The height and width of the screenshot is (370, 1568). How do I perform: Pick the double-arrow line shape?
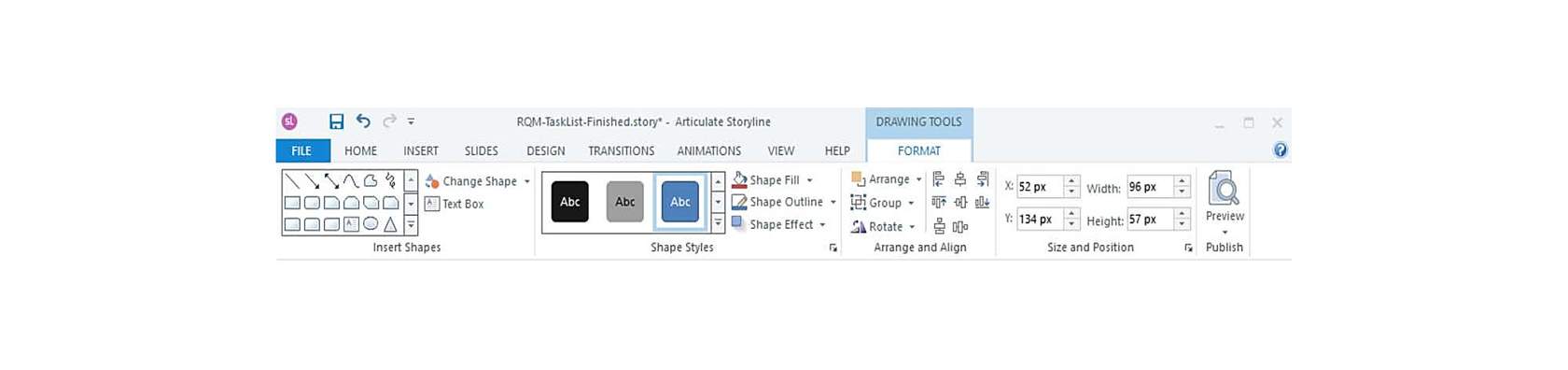coord(331,180)
